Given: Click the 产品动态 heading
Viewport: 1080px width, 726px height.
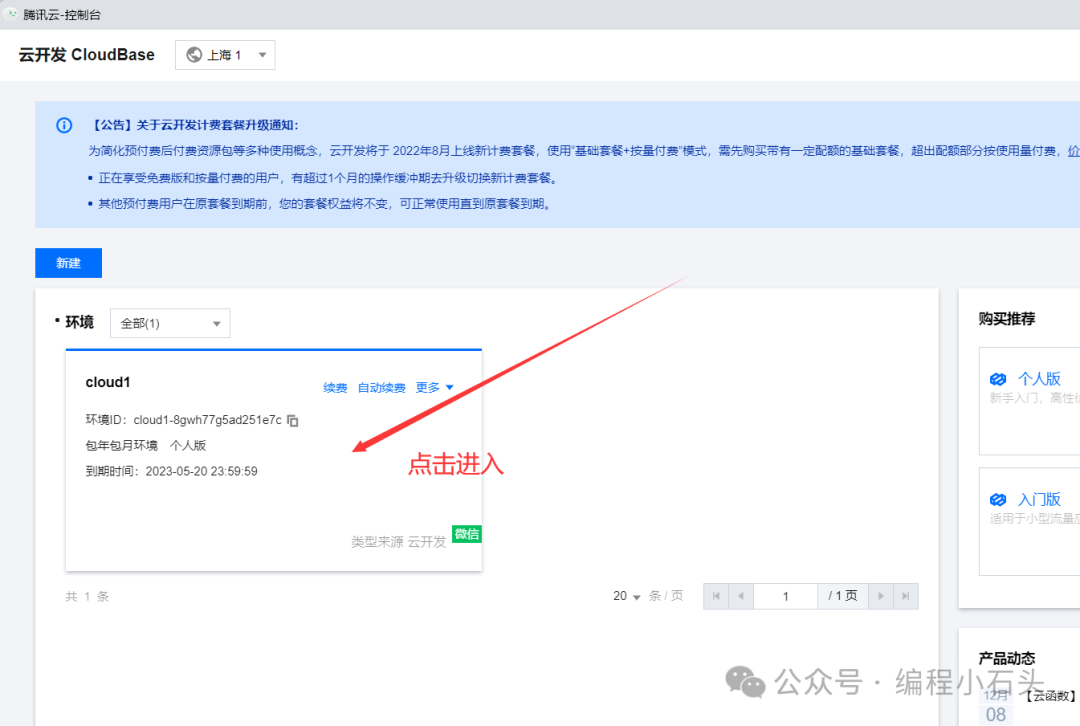Looking at the screenshot, I should coord(1006,658).
